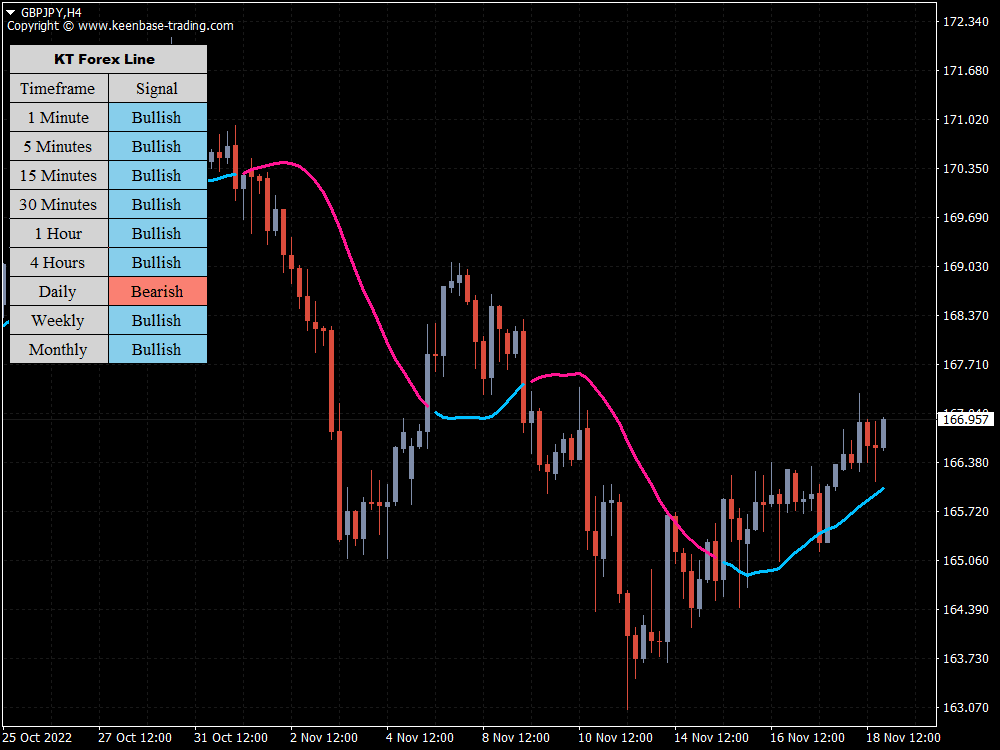
Task: Click the 164.390 price scale label
Action: pyautogui.click(x=966, y=610)
